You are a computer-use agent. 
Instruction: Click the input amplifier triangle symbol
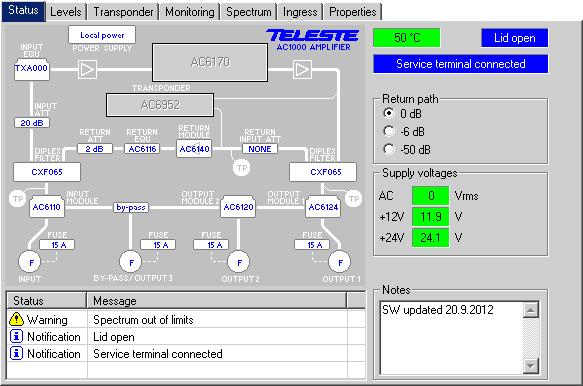(87, 70)
